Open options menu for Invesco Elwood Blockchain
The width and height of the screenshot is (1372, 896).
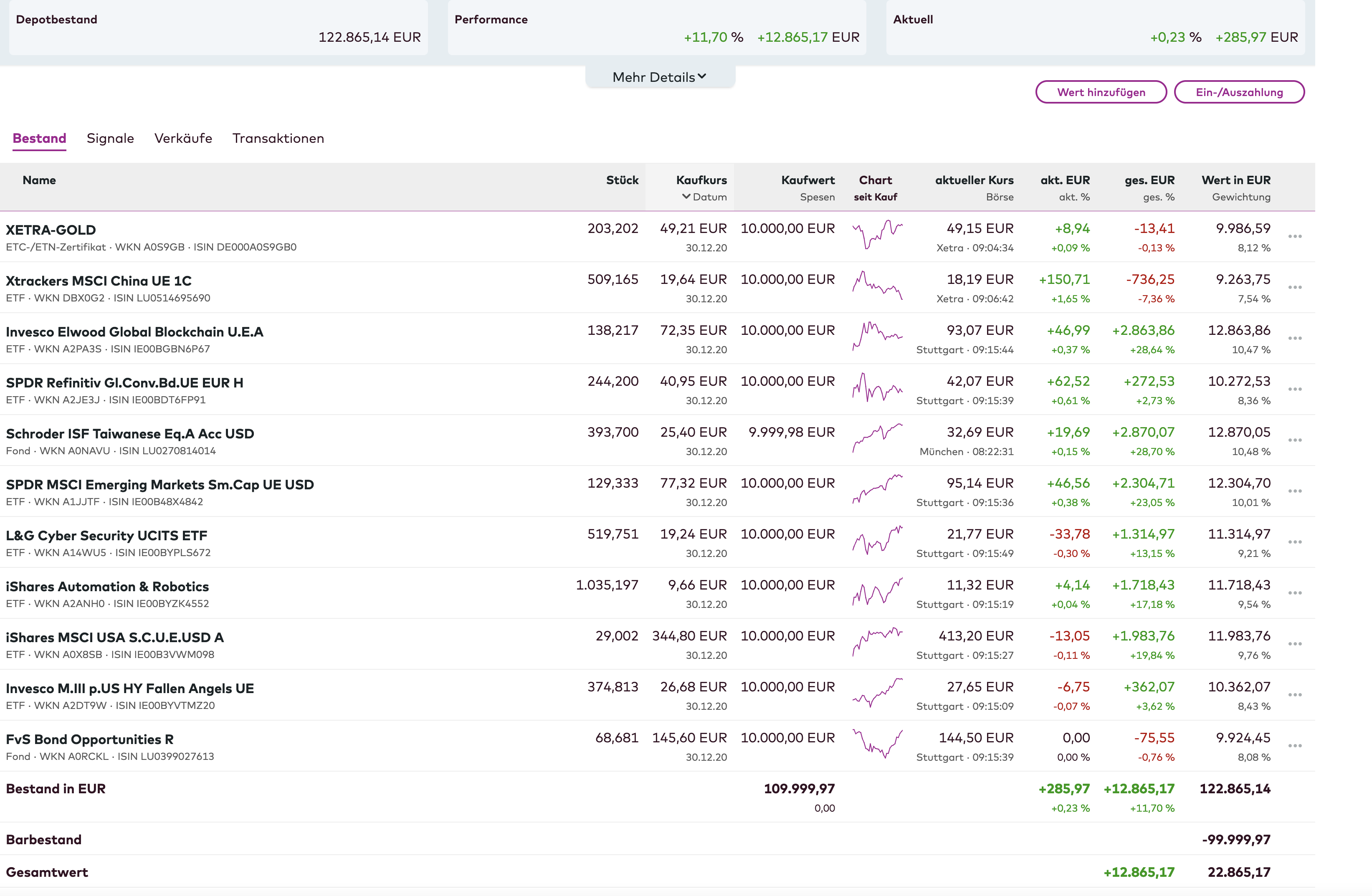1294,339
